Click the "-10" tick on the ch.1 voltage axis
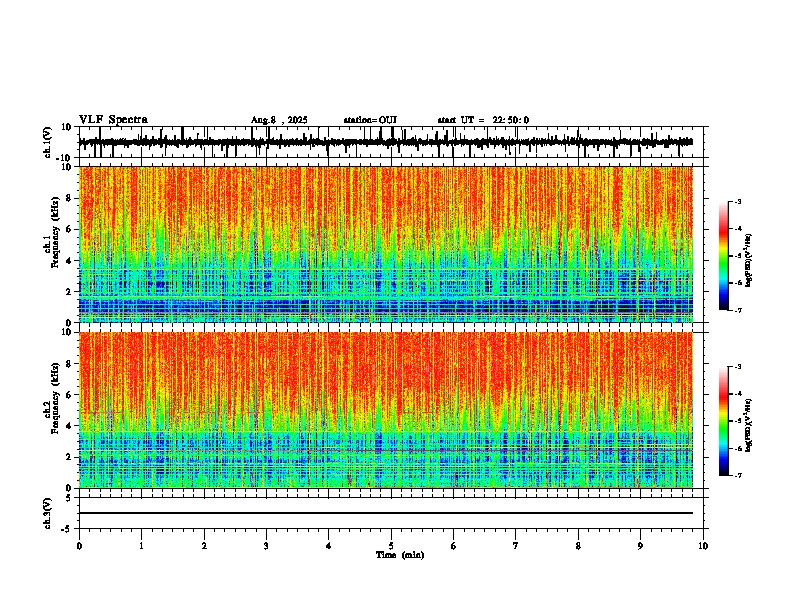 (65, 158)
